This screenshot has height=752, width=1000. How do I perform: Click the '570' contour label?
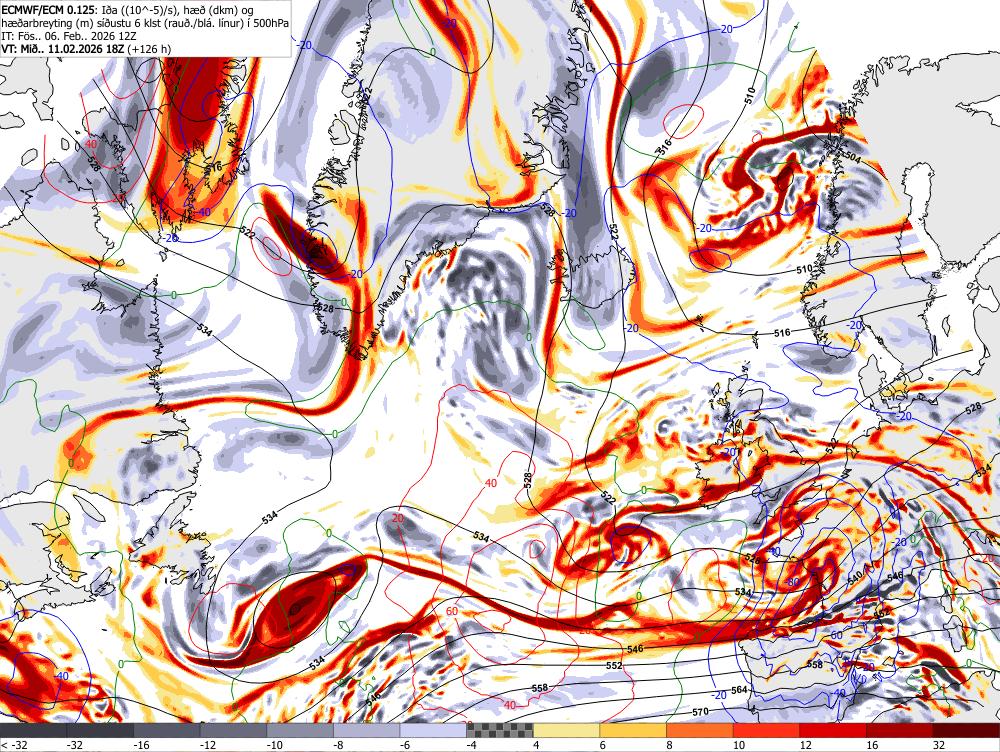click(x=700, y=711)
